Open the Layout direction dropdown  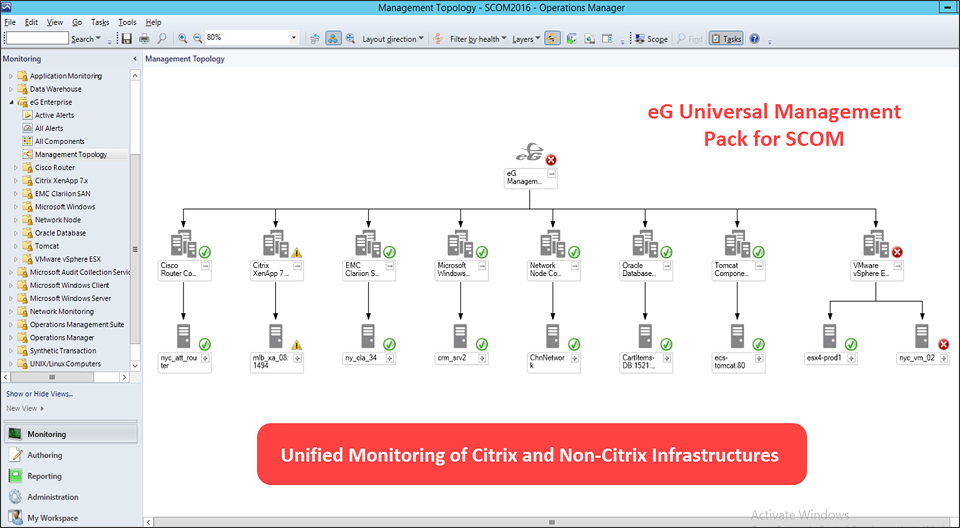point(393,39)
